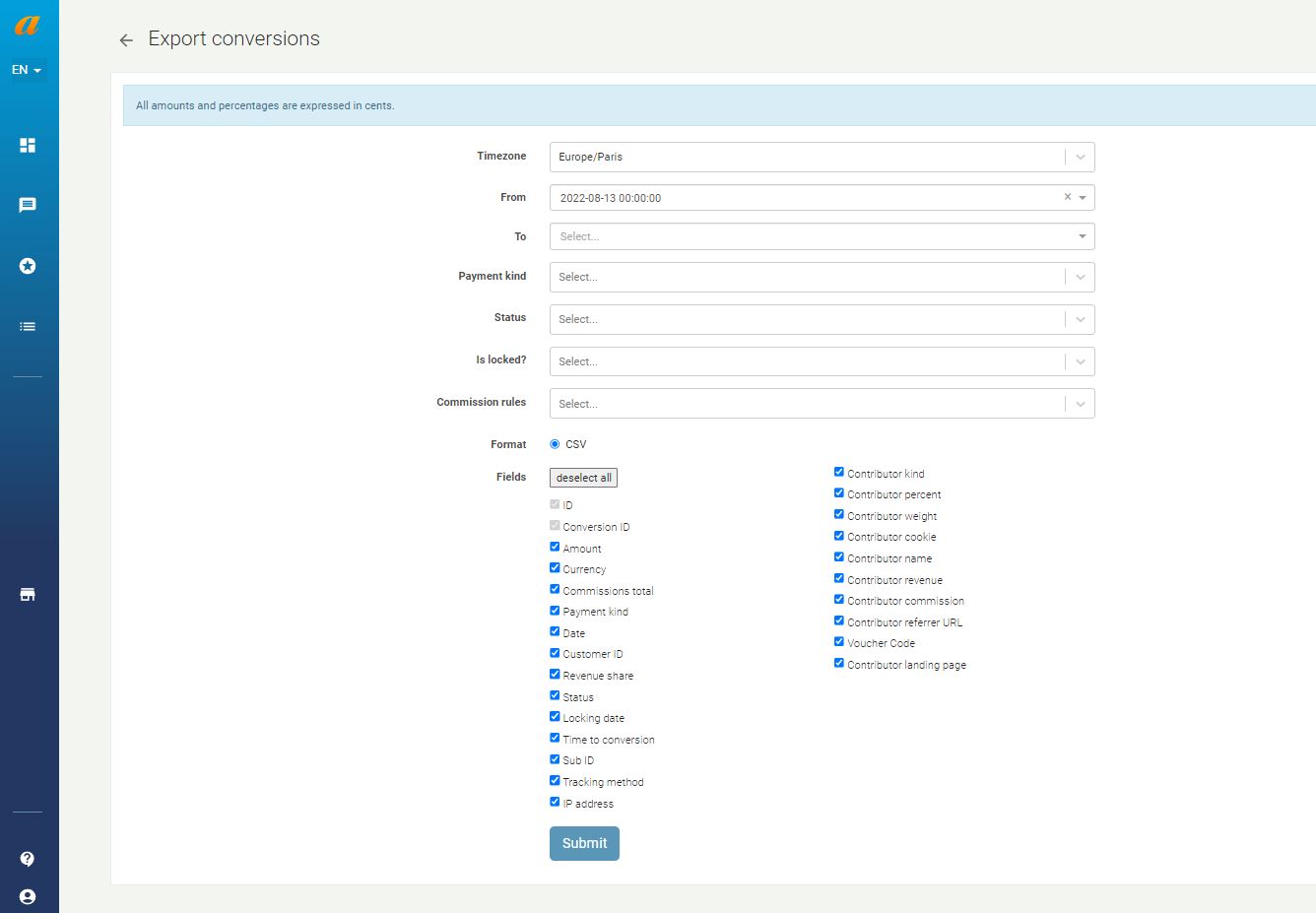Clear the From date with the X icon
Viewport: 1316px width, 913px height.
(1067, 197)
